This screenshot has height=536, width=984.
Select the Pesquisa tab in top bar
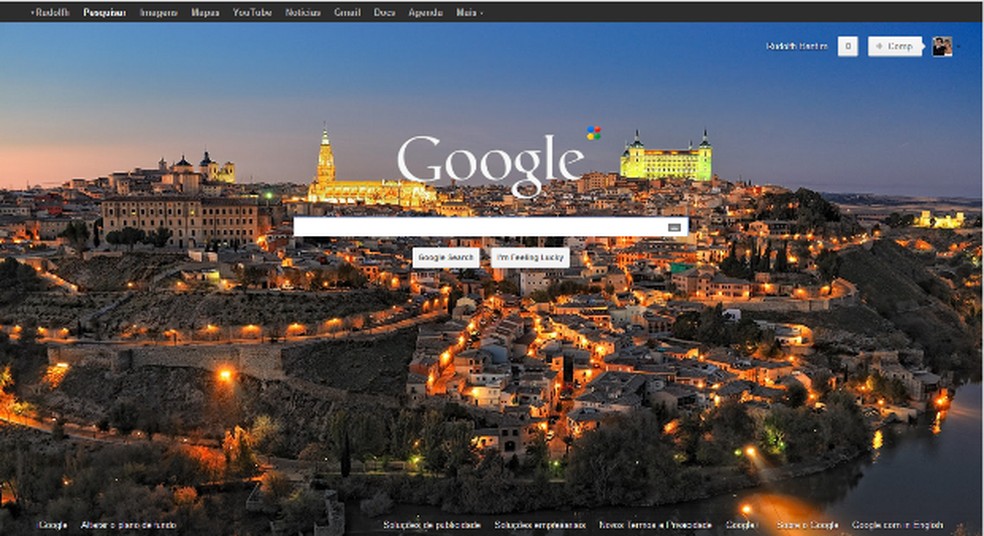click(x=104, y=12)
